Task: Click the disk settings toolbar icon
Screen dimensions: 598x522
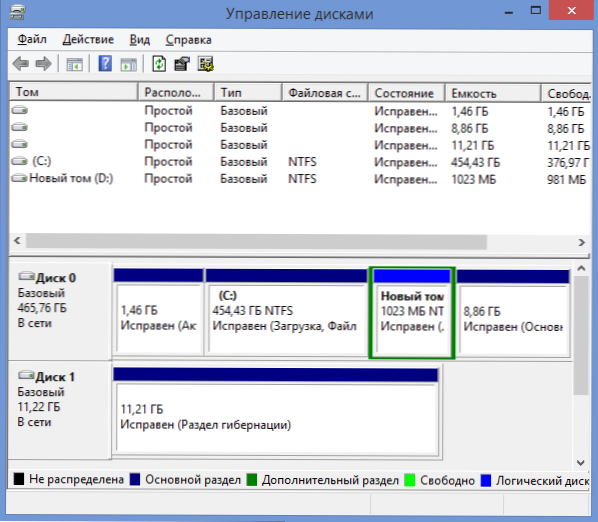Action: point(206,64)
